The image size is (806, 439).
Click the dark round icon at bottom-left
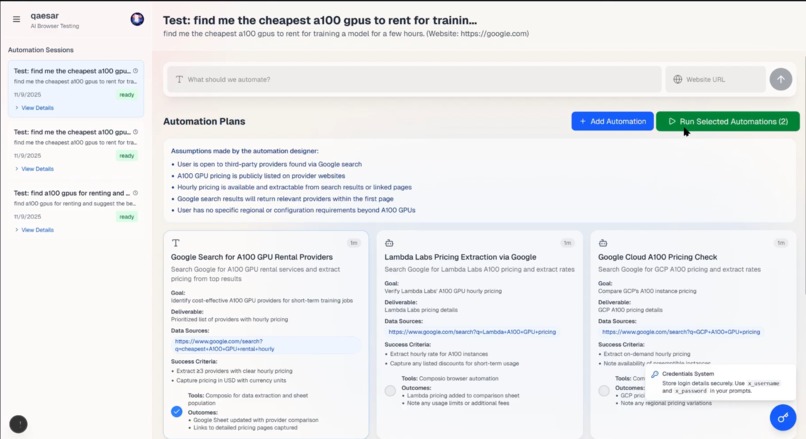[x=19, y=424]
